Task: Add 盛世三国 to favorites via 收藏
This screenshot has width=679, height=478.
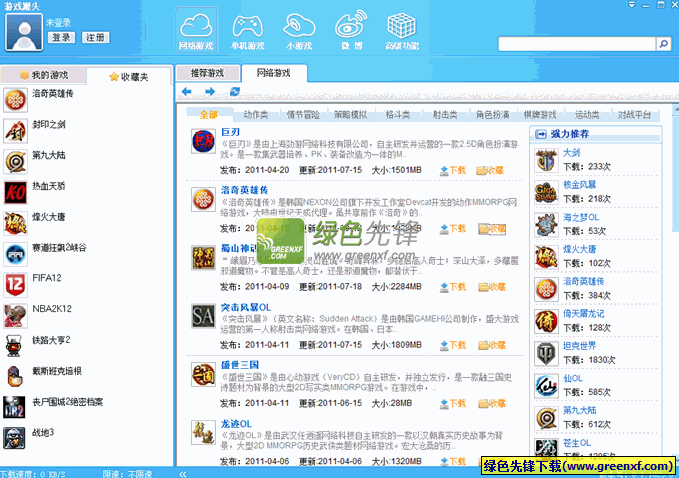Action: 491,404
